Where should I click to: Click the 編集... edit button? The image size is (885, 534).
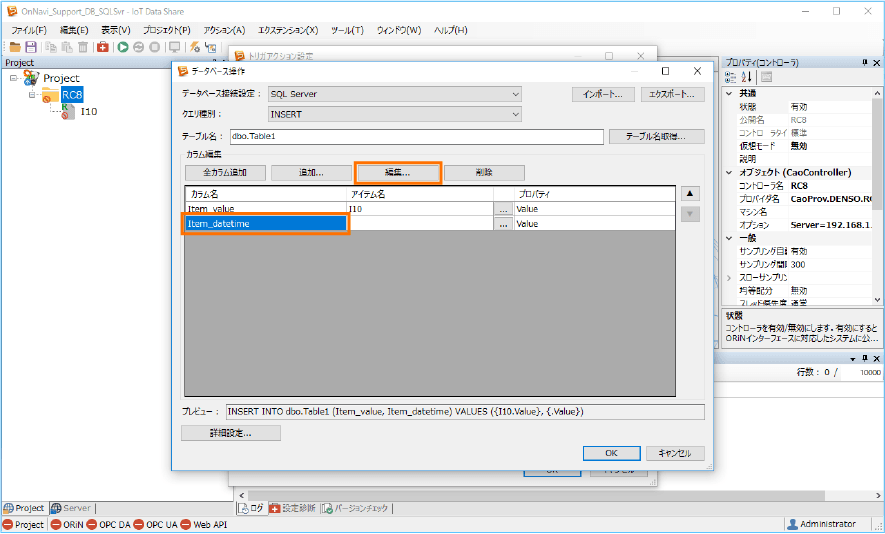point(398,173)
